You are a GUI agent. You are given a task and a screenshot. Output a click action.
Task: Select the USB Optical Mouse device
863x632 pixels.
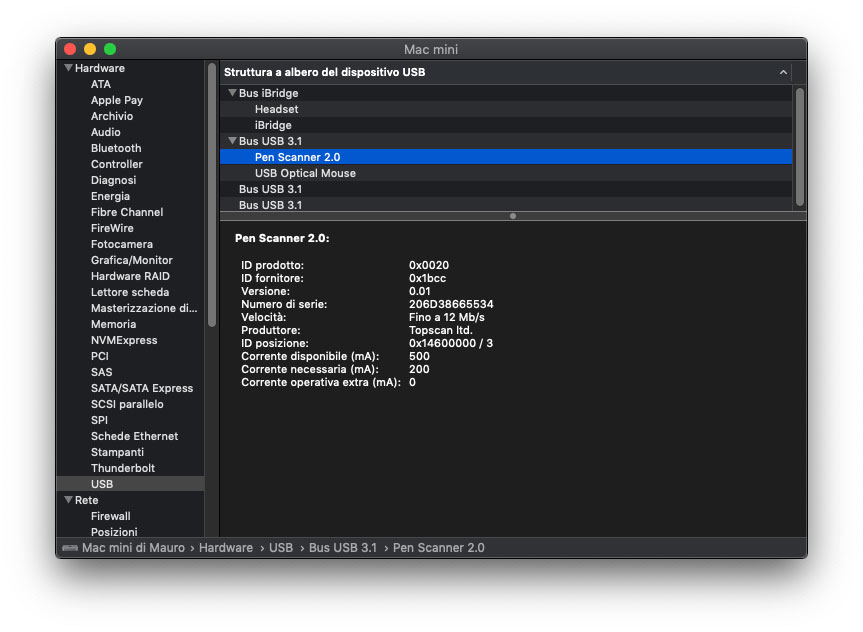click(x=305, y=173)
